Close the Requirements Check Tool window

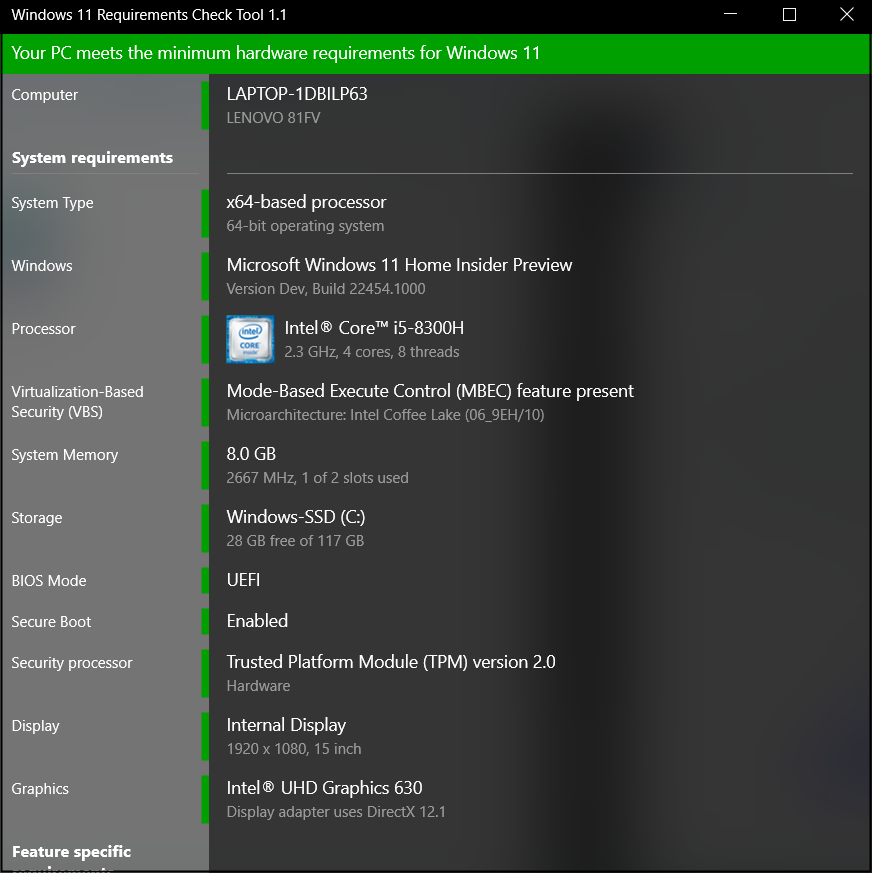coord(846,14)
